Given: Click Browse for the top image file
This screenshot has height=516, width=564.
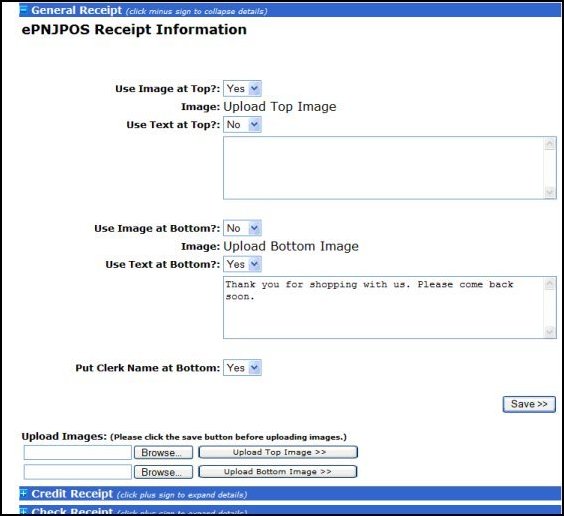Looking at the screenshot, I should (x=163, y=452).
